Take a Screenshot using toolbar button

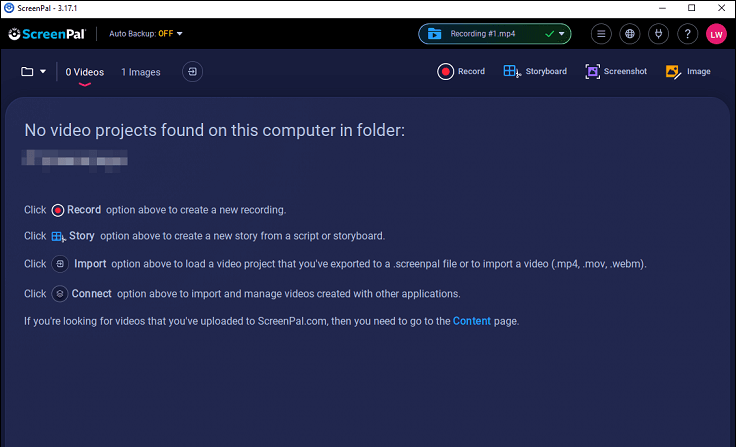(616, 71)
